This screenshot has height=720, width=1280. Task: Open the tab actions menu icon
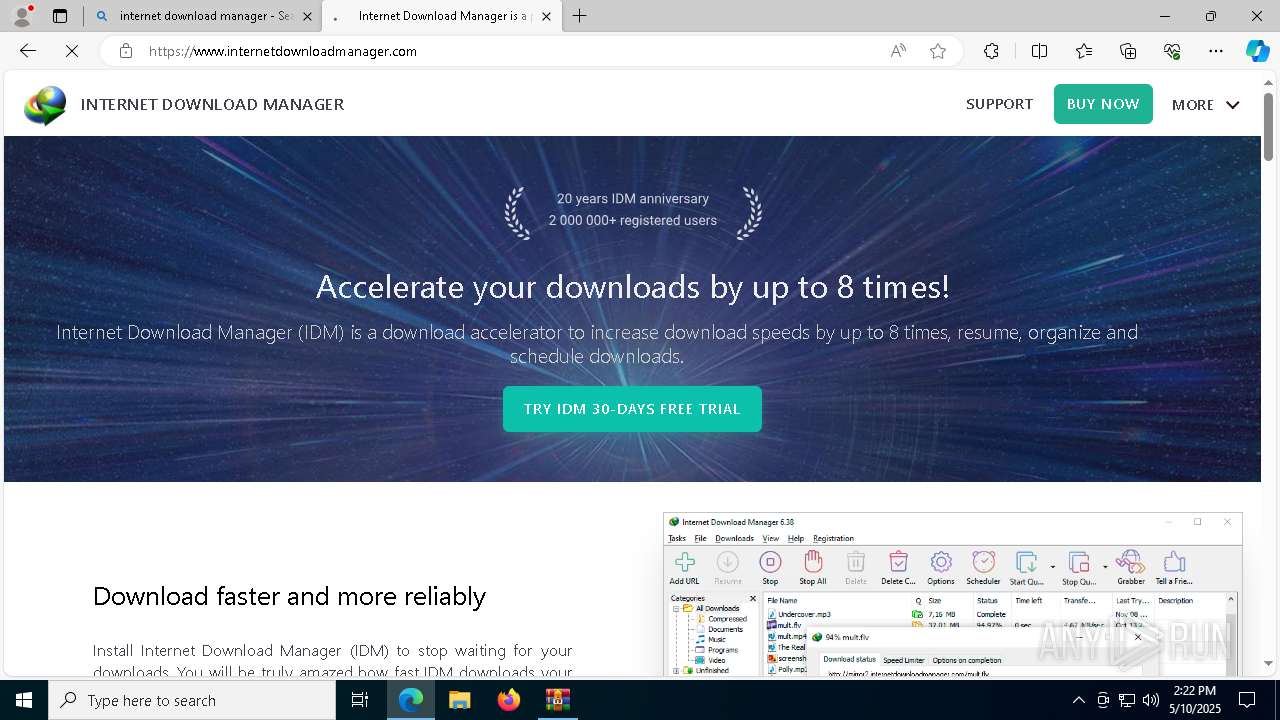(x=60, y=16)
